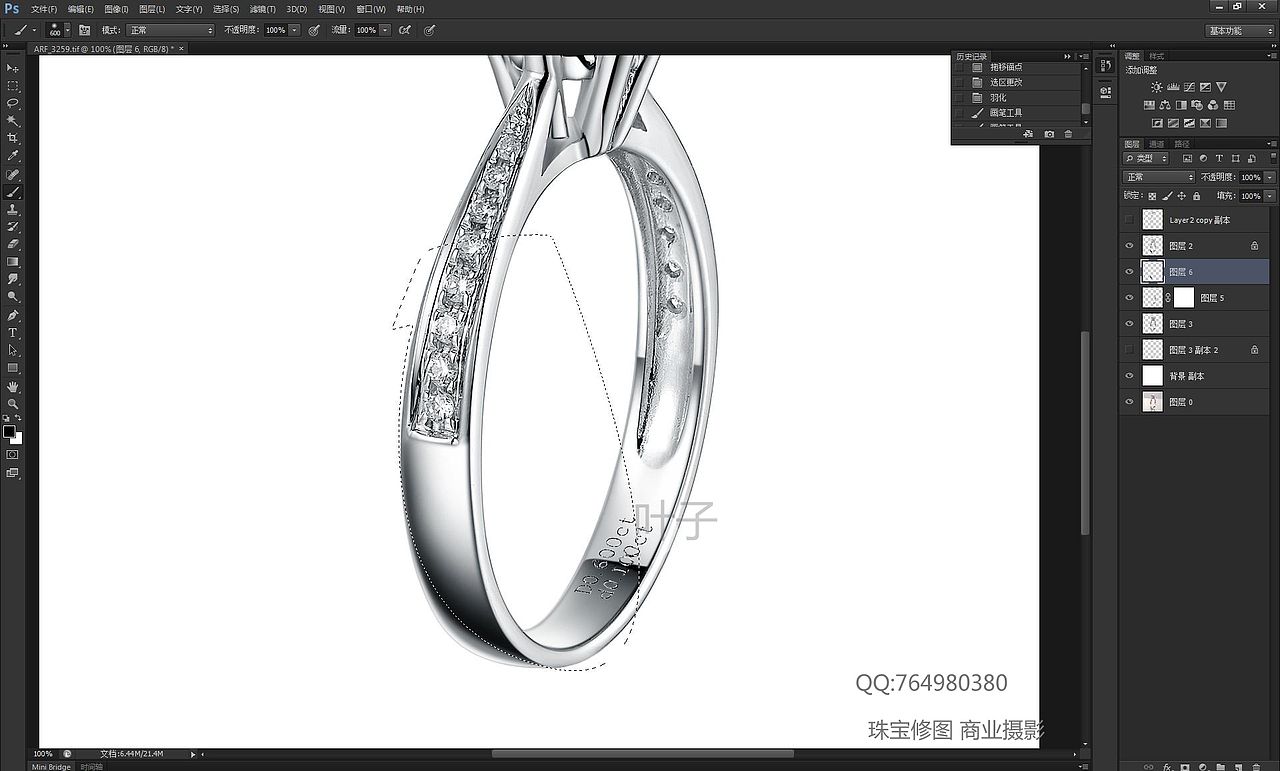Select the Pen tool
Viewport: 1280px width, 771px height.
click(x=13, y=315)
